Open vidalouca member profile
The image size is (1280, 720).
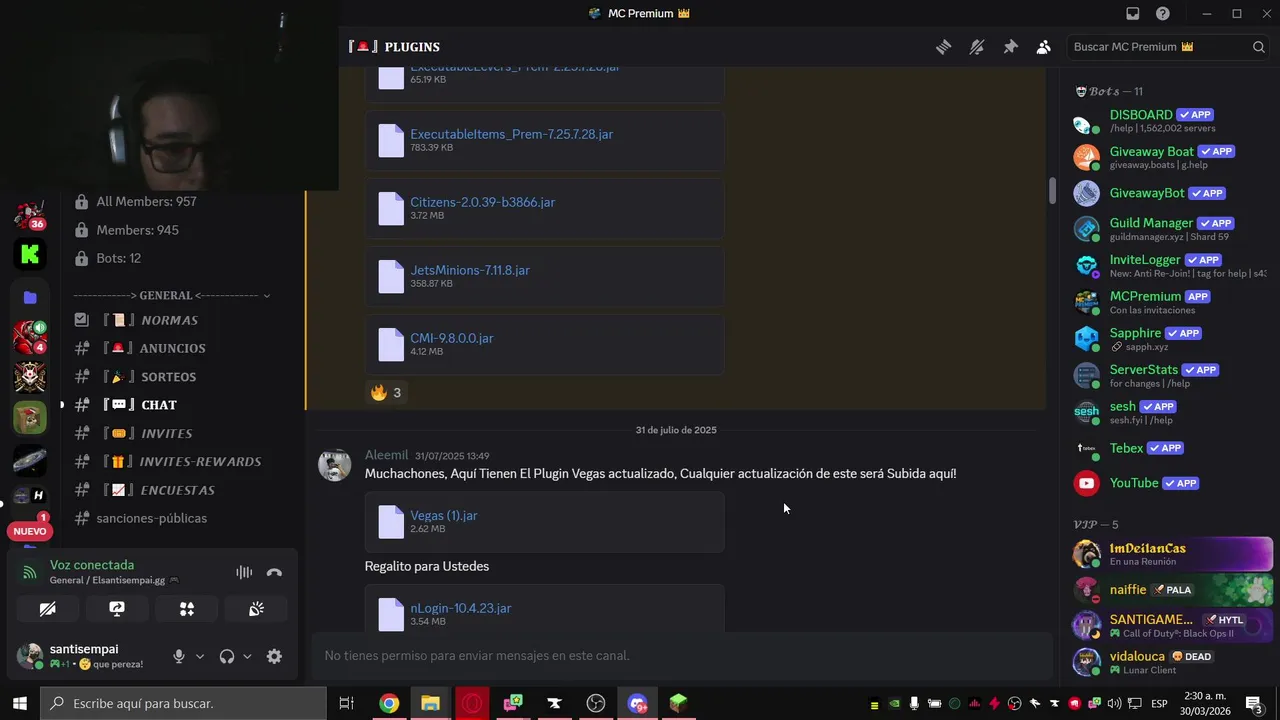1172,662
